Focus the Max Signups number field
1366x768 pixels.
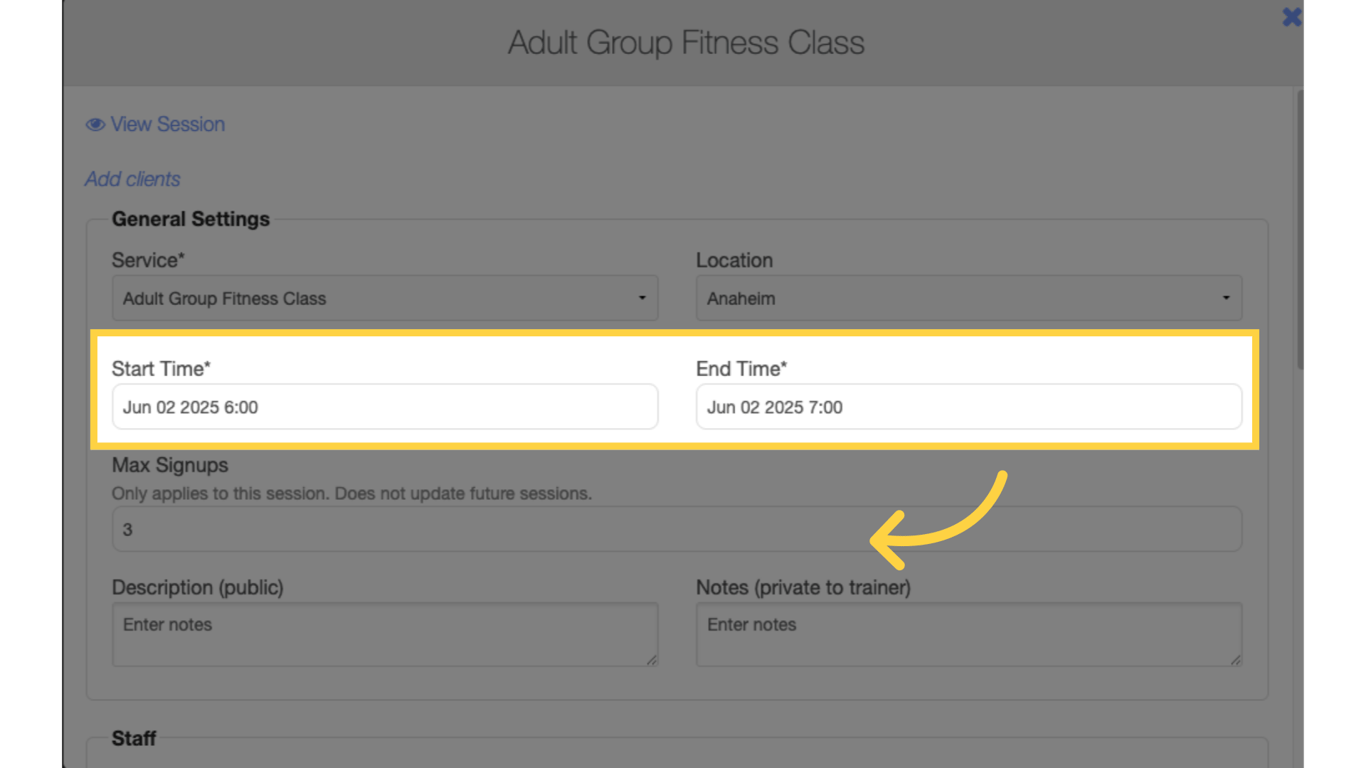click(676, 529)
